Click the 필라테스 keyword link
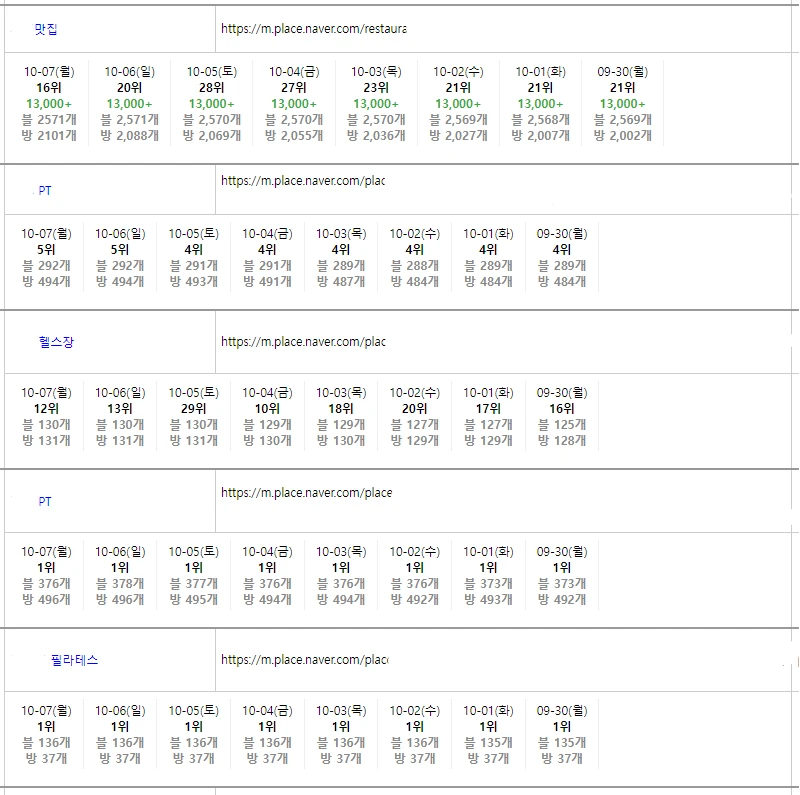Viewport: 800px width, 795px height. [x=74, y=660]
